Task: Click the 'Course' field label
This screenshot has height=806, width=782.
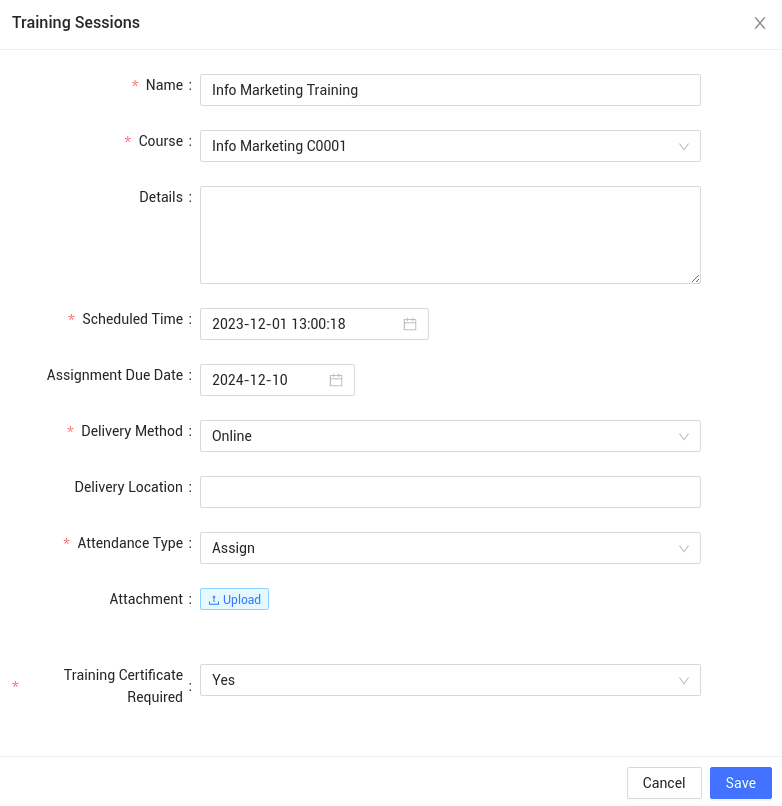Action: pos(160,141)
